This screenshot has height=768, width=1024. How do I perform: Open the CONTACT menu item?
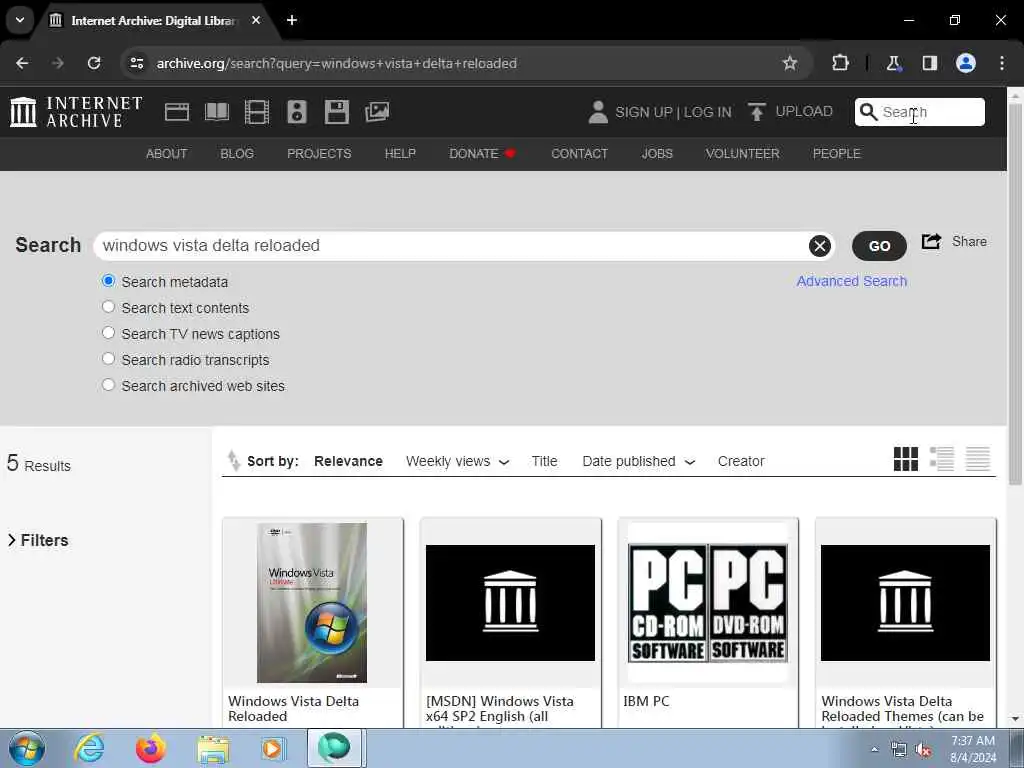pyautogui.click(x=579, y=153)
